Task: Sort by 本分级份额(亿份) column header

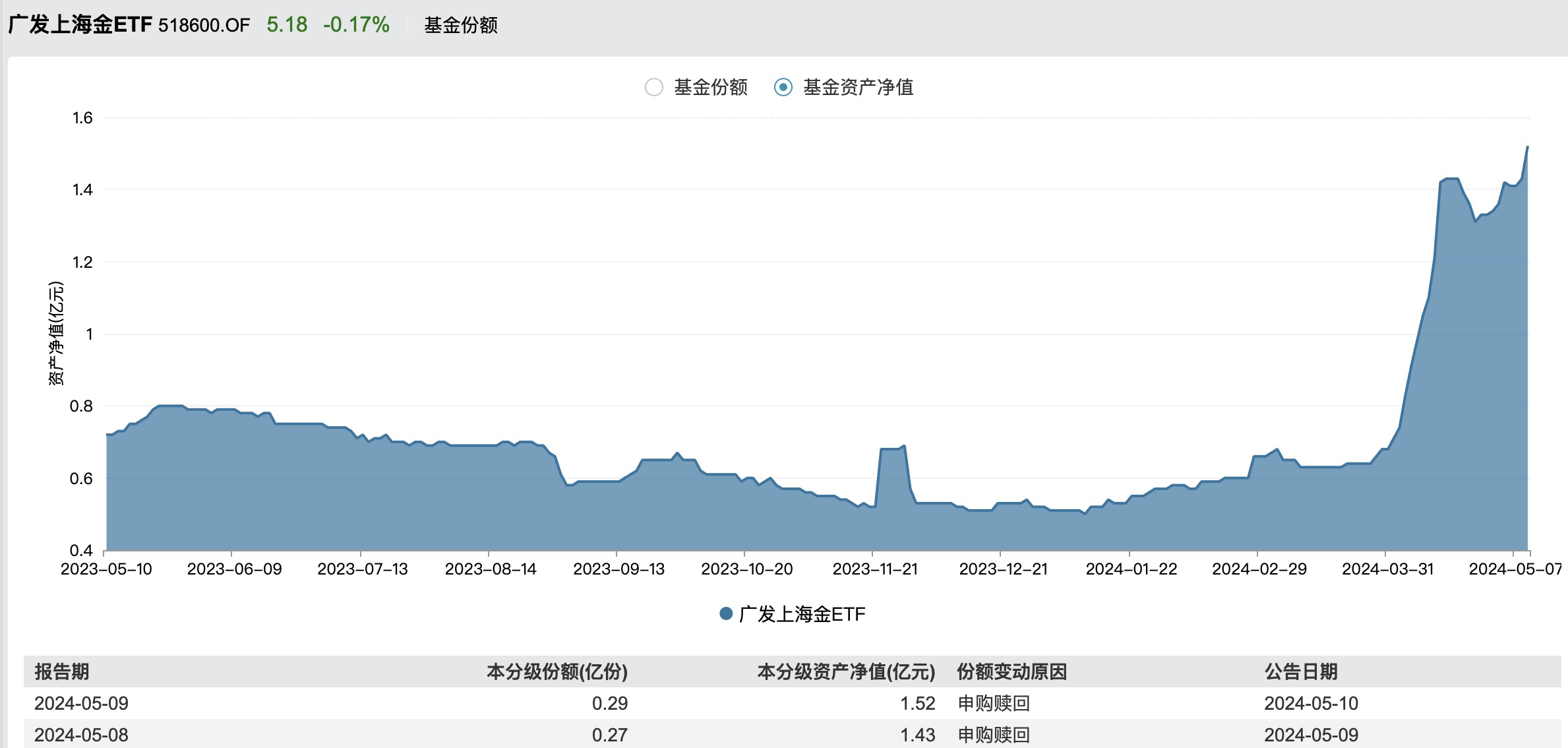Action: point(557,671)
